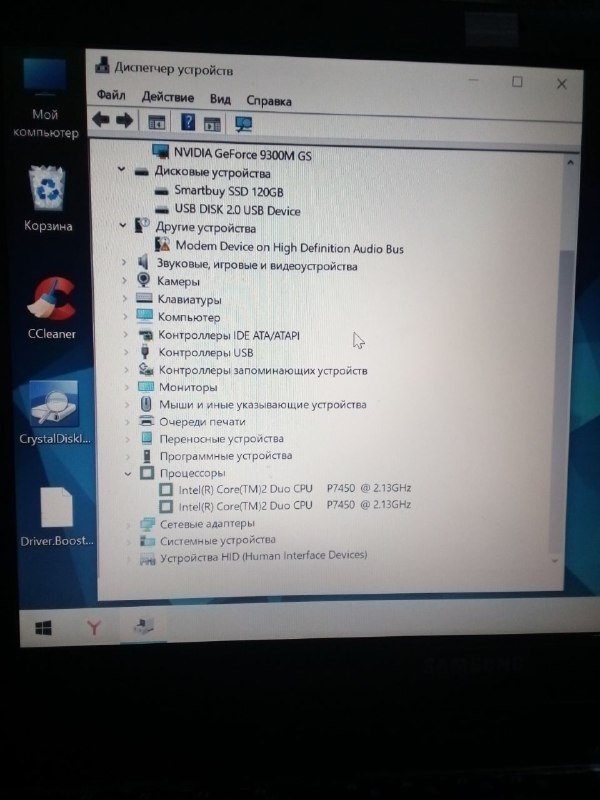Click the scrollbar down arrow in device list

[x=556, y=561]
